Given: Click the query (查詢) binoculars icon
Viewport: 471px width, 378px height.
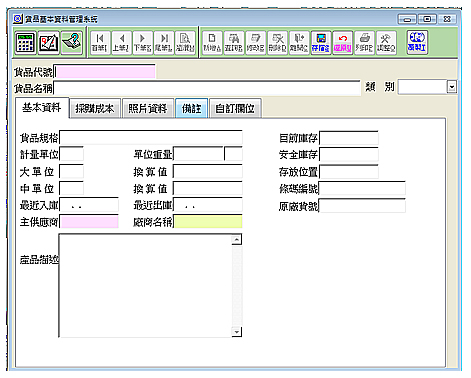Looking at the screenshot, I should pyautogui.click(x=234, y=42).
